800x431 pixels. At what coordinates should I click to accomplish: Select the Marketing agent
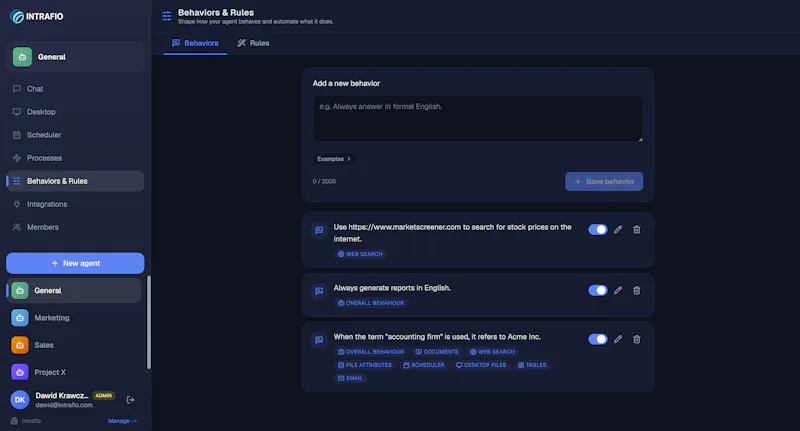(x=74, y=318)
